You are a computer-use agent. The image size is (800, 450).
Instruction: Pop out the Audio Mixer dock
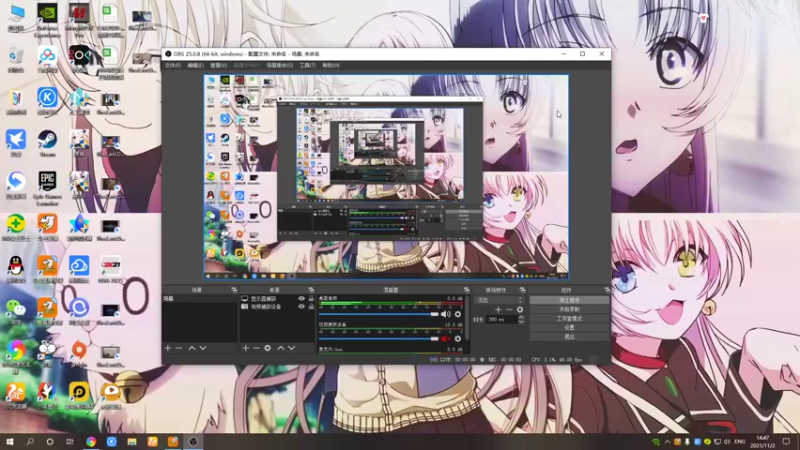pyautogui.click(x=466, y=290)
